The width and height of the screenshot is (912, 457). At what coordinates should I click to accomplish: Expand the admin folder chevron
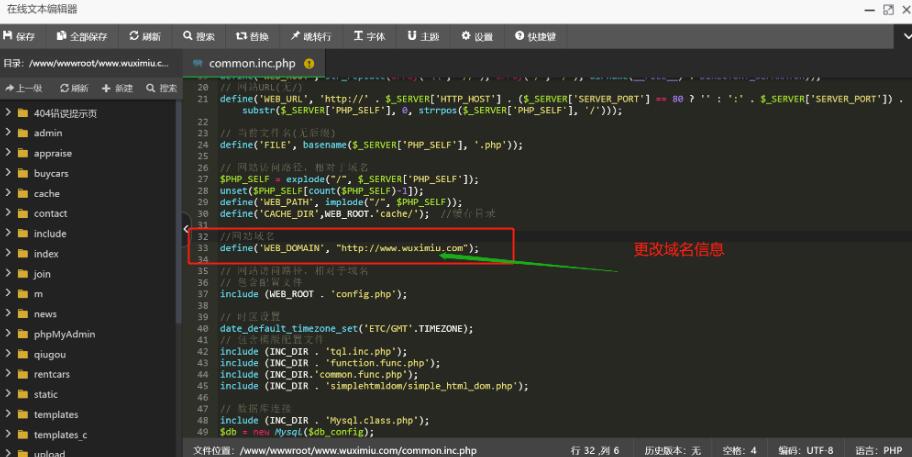coord(8,133)
